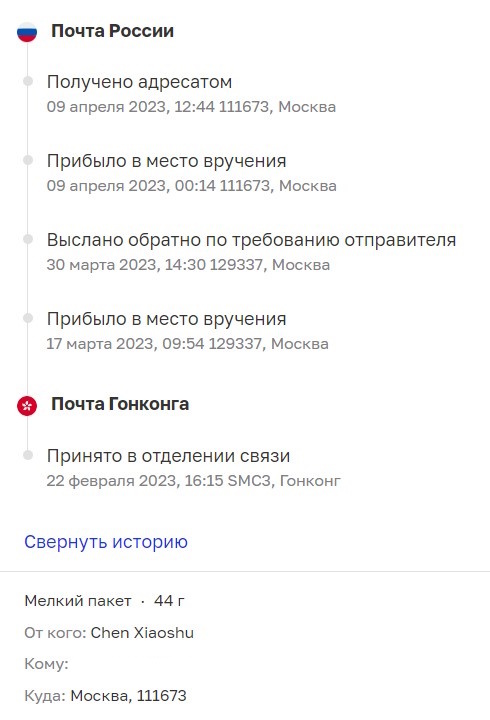
Task: Click the timeline dot for 09 апреля 00:14
Action: coord(28,160)
